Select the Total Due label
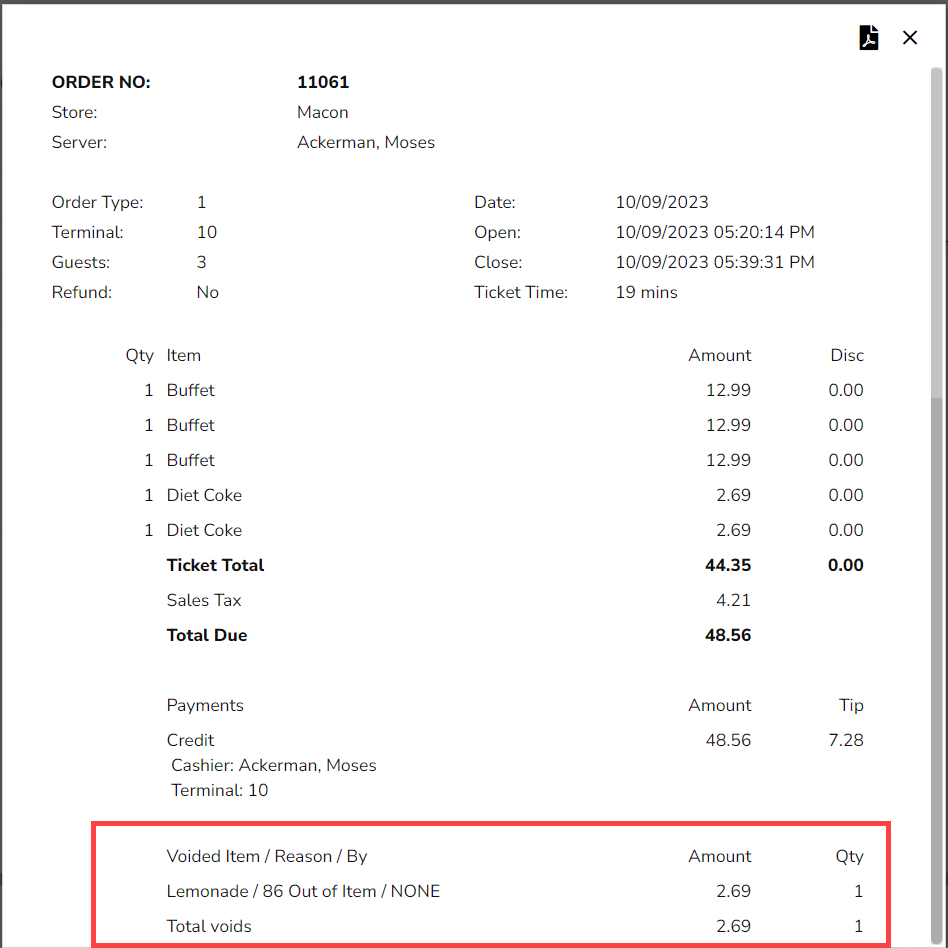This screenshot has height=948, width=948. [x=207, y=635]
